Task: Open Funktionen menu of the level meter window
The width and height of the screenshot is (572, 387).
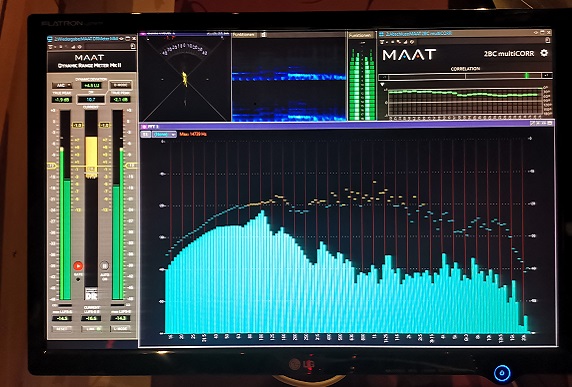Action: (x=360, y=35)
